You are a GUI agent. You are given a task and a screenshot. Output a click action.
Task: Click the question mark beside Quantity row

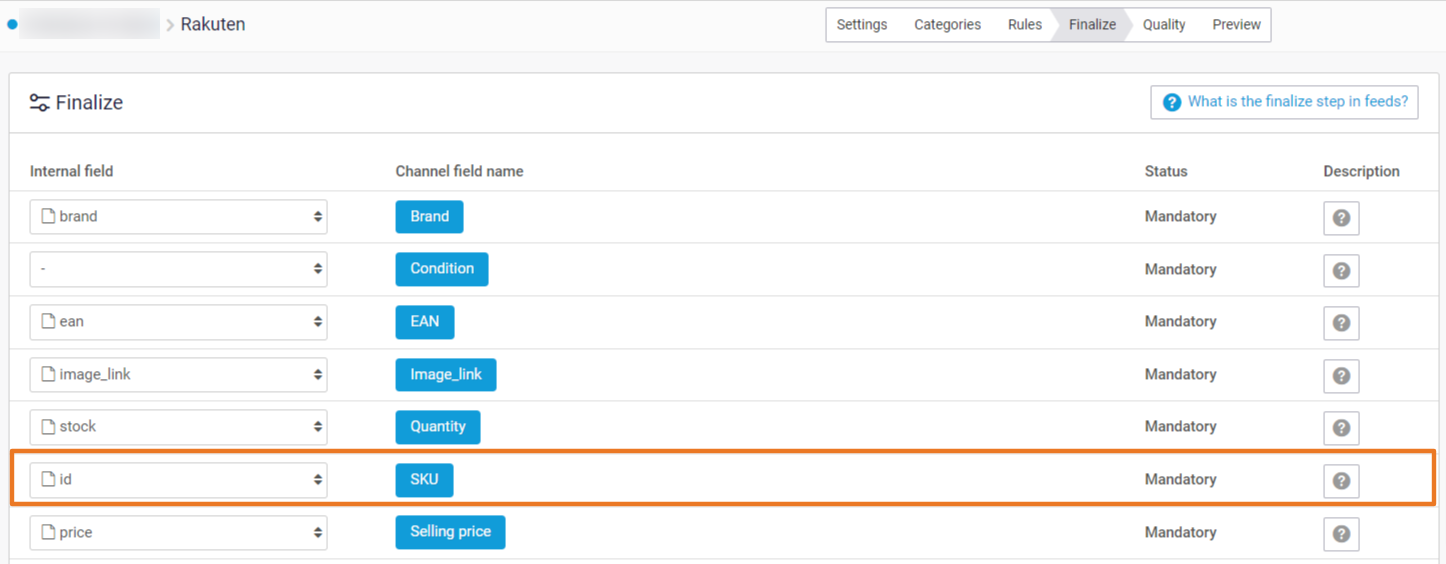click(1341, 428)
